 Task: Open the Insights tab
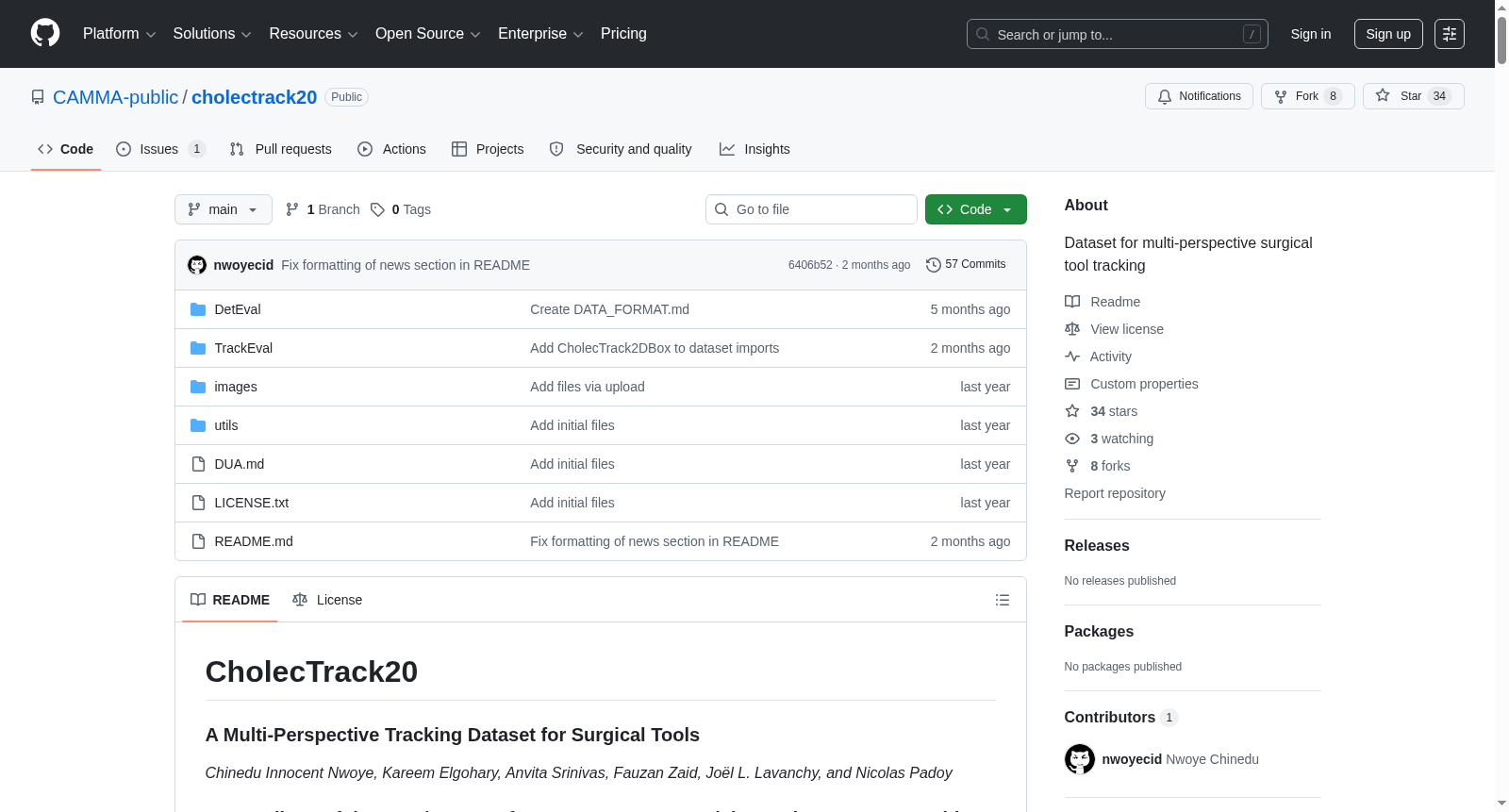pyautogui.click(x=754, y=149)
